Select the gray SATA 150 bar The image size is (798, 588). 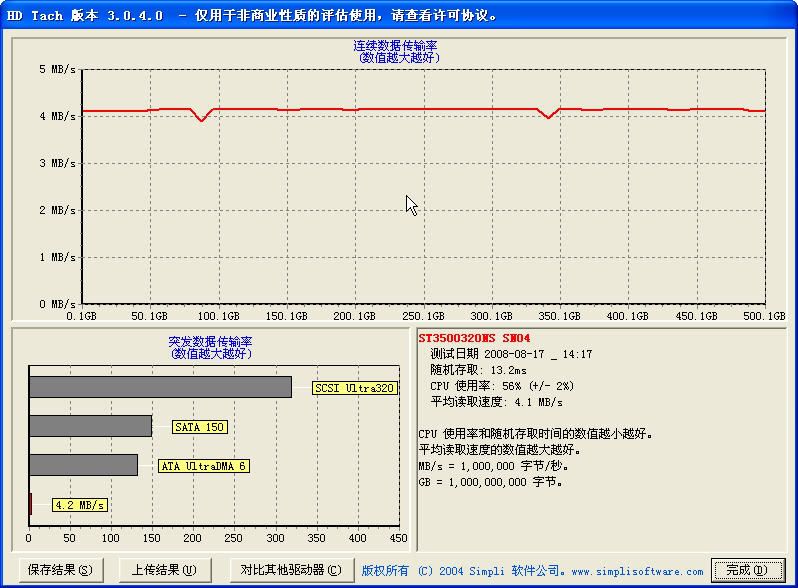pyautogui.click(x=90, y=426)
